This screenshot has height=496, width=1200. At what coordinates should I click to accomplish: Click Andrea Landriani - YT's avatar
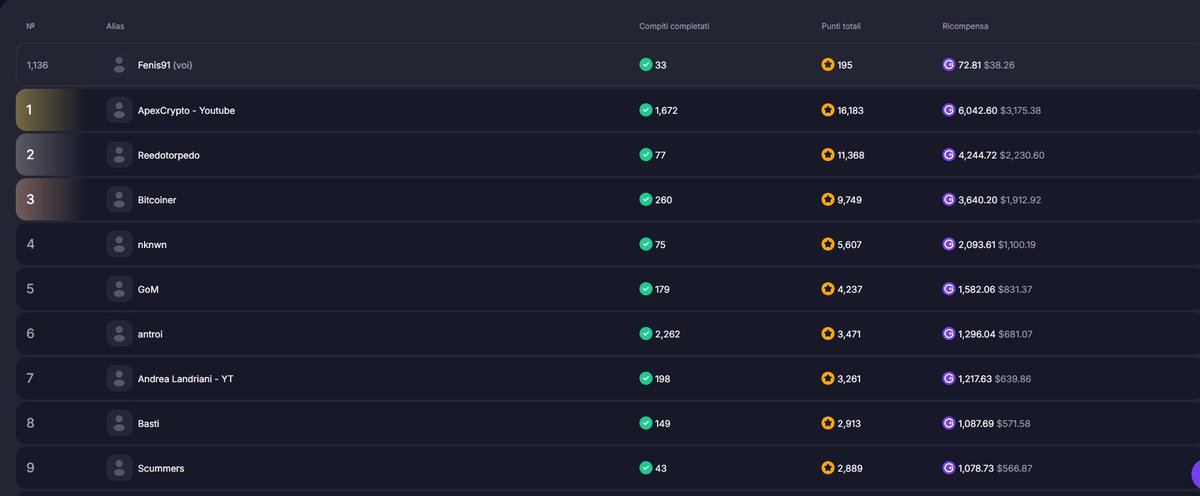point(120,378)
